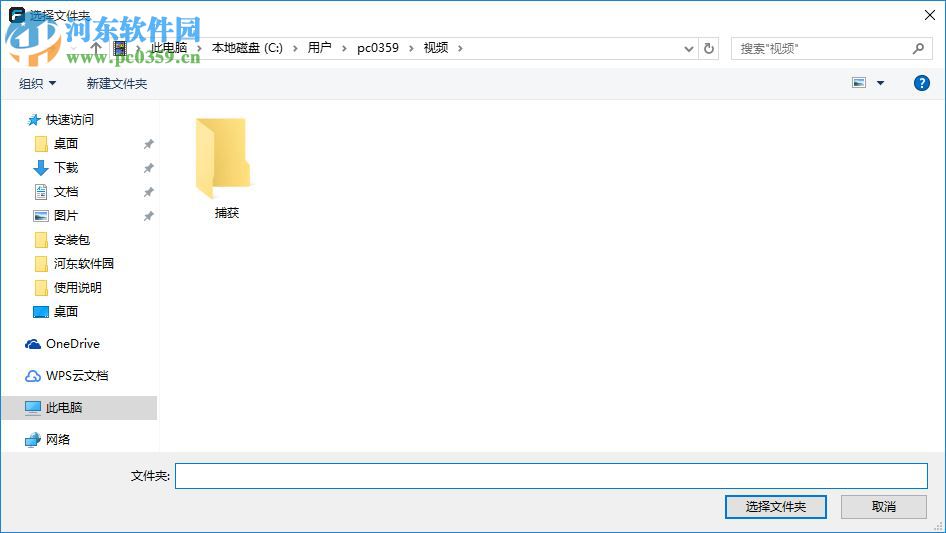Click the 文件夹 name input field
This screenshot has width=946, height=533.
(x=551, y=476)
